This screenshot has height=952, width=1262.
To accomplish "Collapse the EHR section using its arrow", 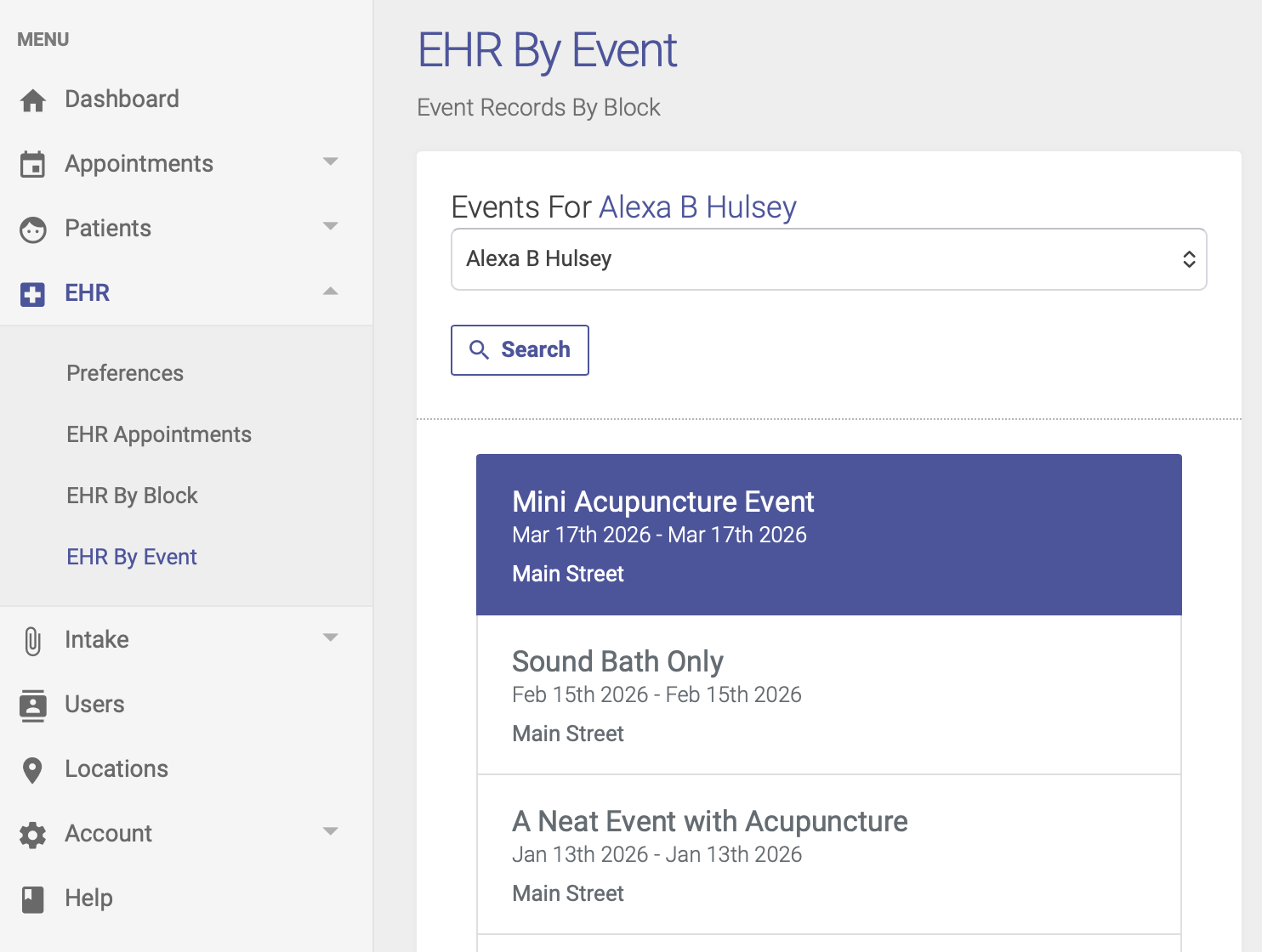I will pos(331,292).
